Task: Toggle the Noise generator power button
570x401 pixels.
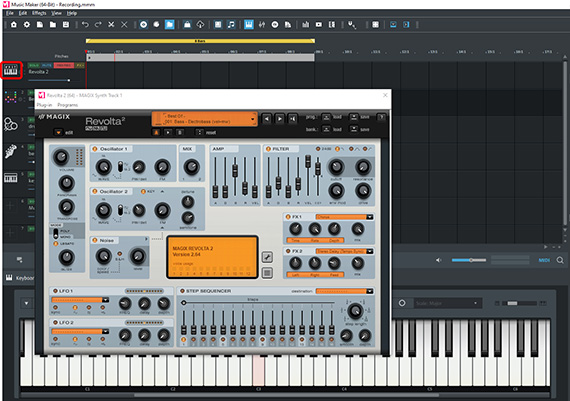Action: point(95,240)
